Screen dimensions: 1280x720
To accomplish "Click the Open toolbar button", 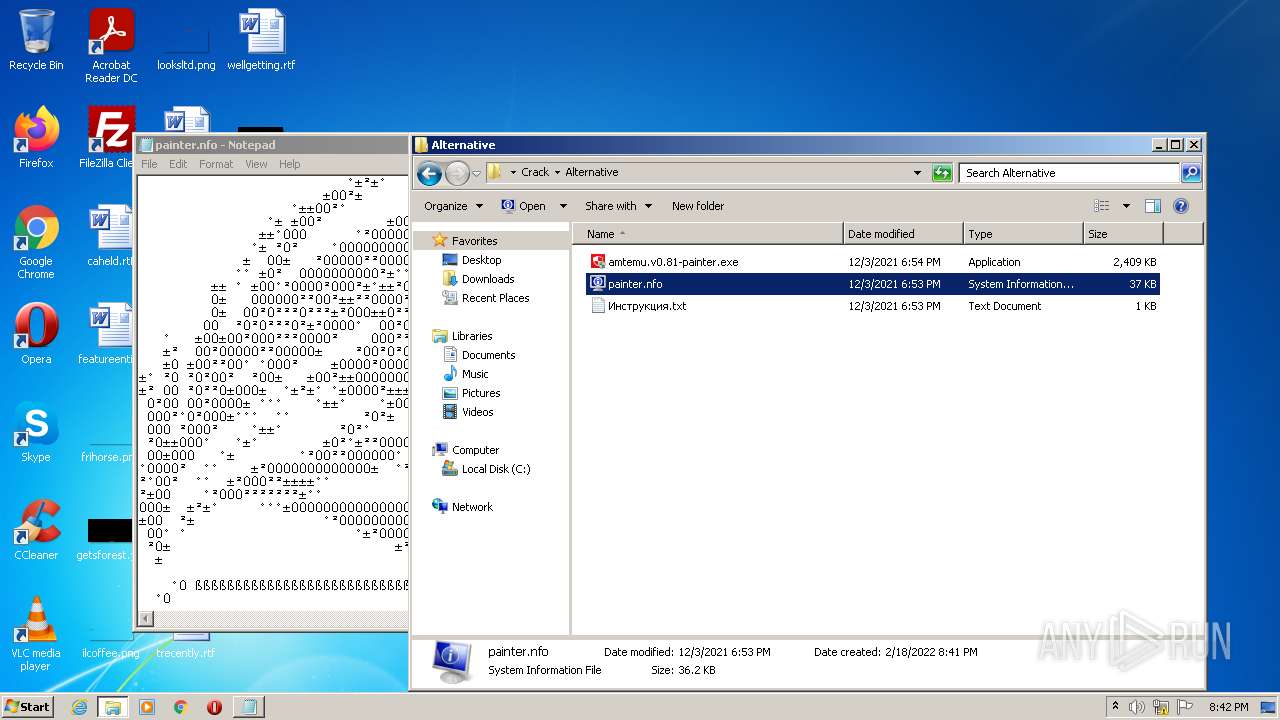I will click(523, 206).
